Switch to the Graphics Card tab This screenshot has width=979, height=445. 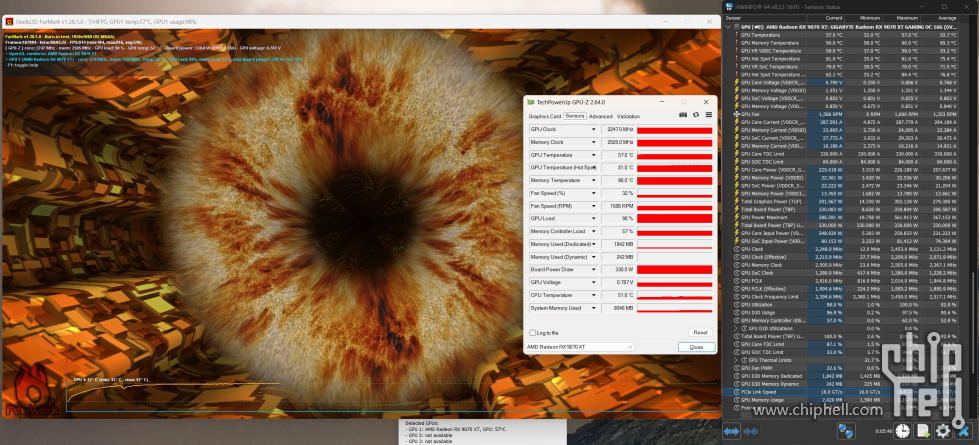click(x=544, y=116)
